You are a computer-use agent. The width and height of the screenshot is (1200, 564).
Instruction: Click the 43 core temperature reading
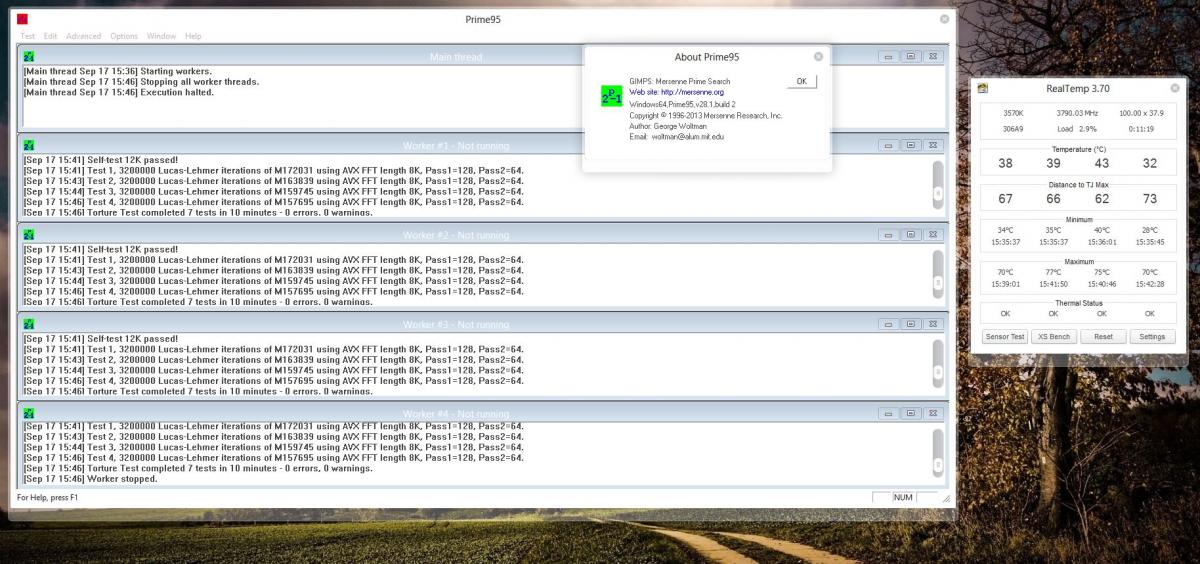[x=1101, y=163]
